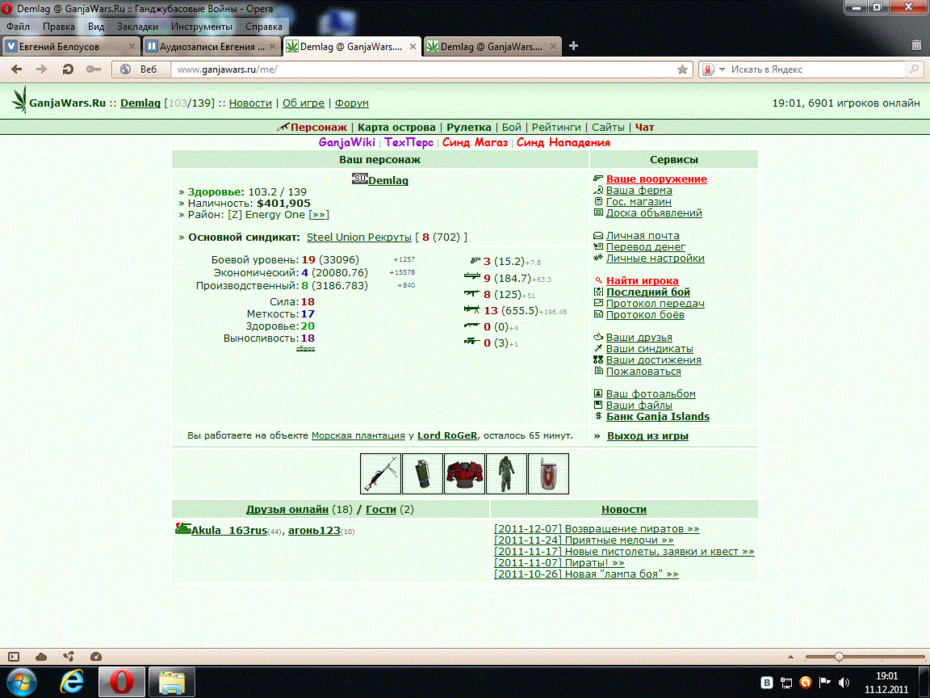The width and height of the screenshot is (930, 698).
Task: Click the GanjaWars leaf logo
Action: pyautogui.click(x=20, y=100)
